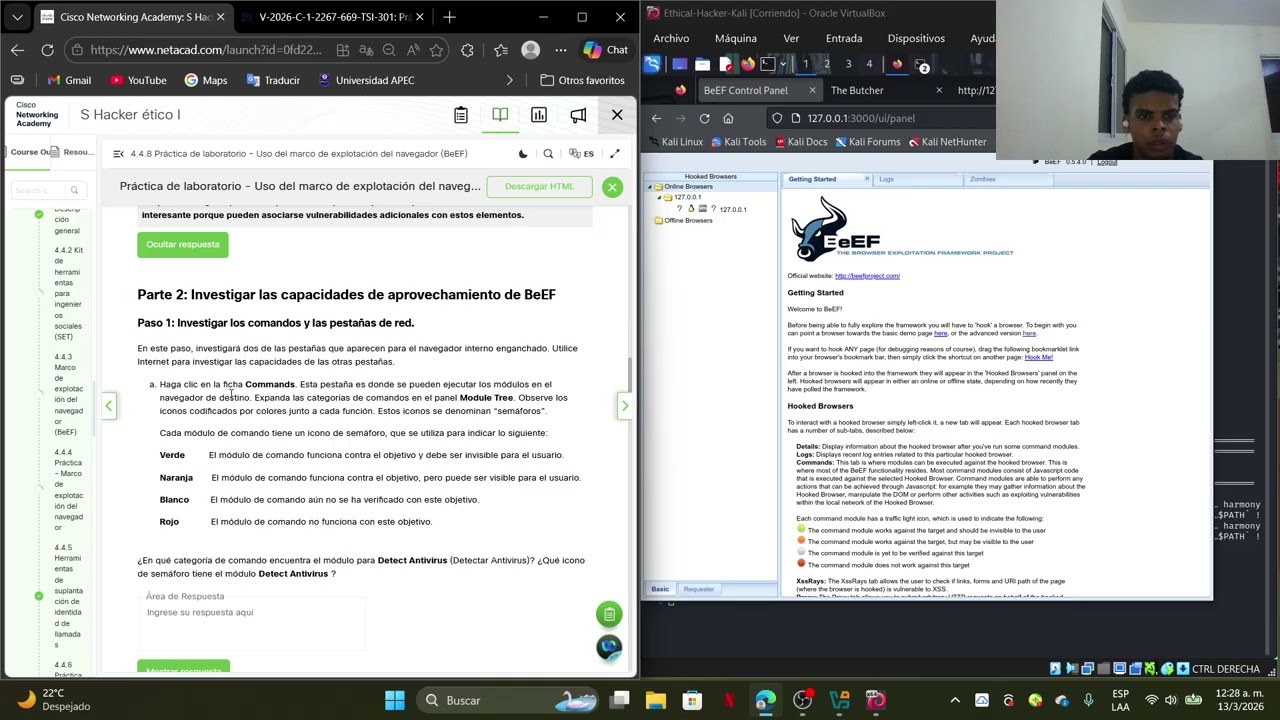The height and width of the screenshot is (720, 1280).
Task: Open outline item 4.4.2 Kit de herramientas
Action: click(x=69, y=294)
